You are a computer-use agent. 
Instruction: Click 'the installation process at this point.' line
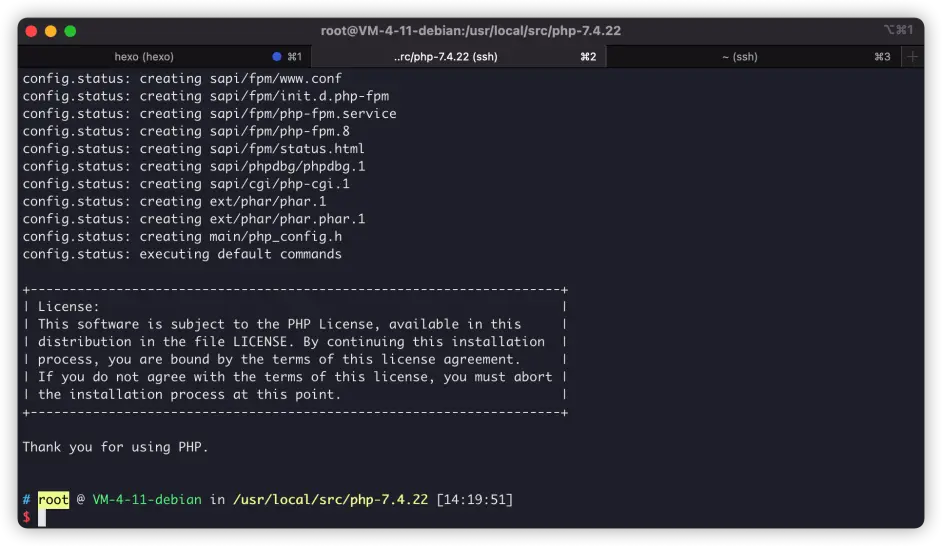(x=189, y=395)
